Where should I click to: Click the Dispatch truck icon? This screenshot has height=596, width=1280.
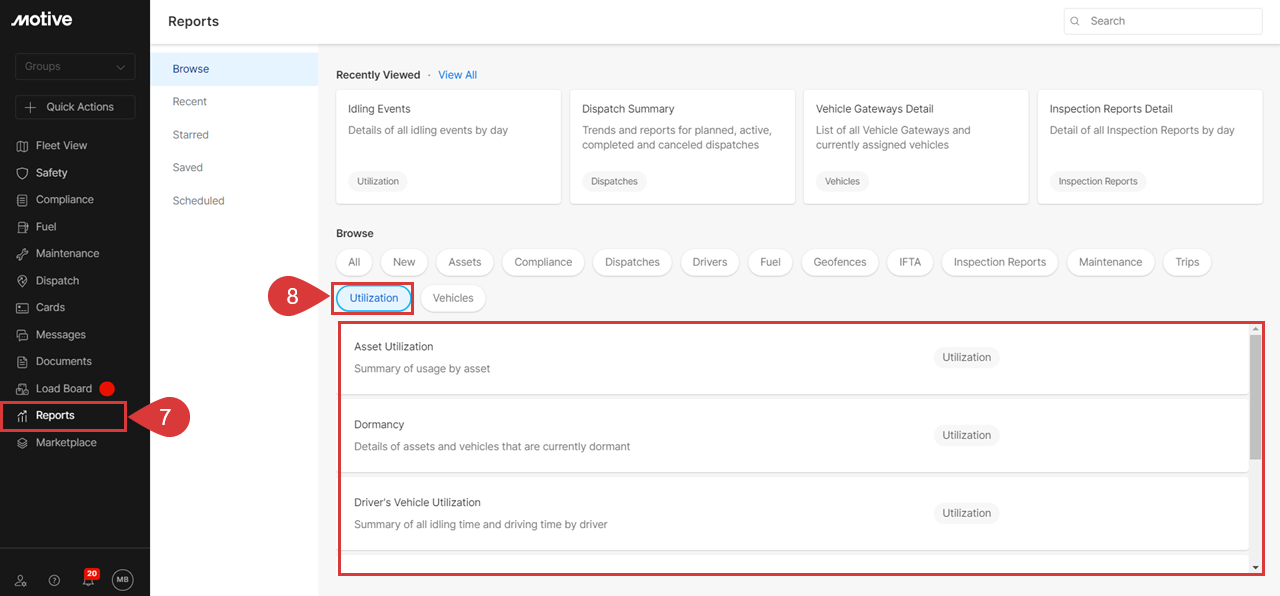click(x=22, y=281)
